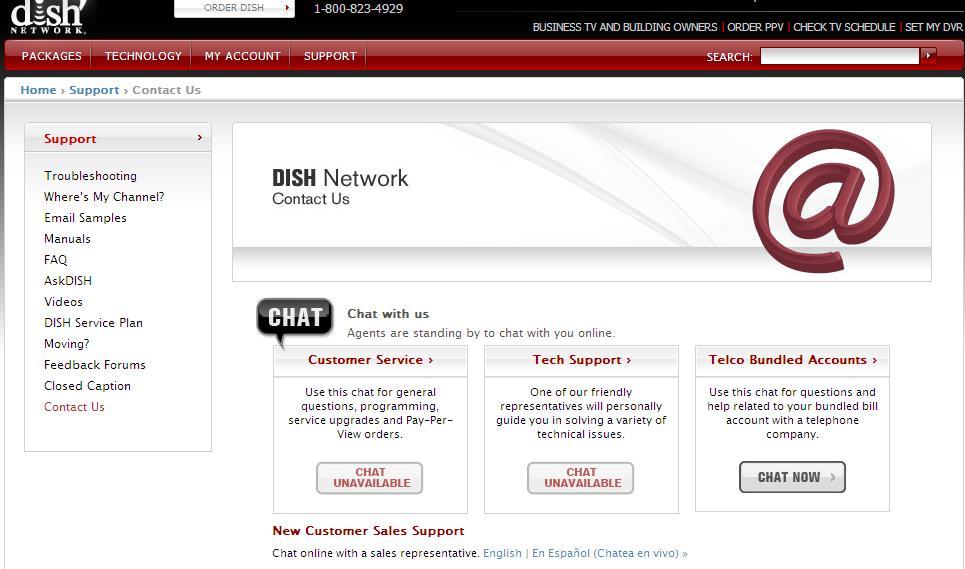Click the CHAT NOW button
Viewport: 965px width, 569px height.
tap(792, 477)
